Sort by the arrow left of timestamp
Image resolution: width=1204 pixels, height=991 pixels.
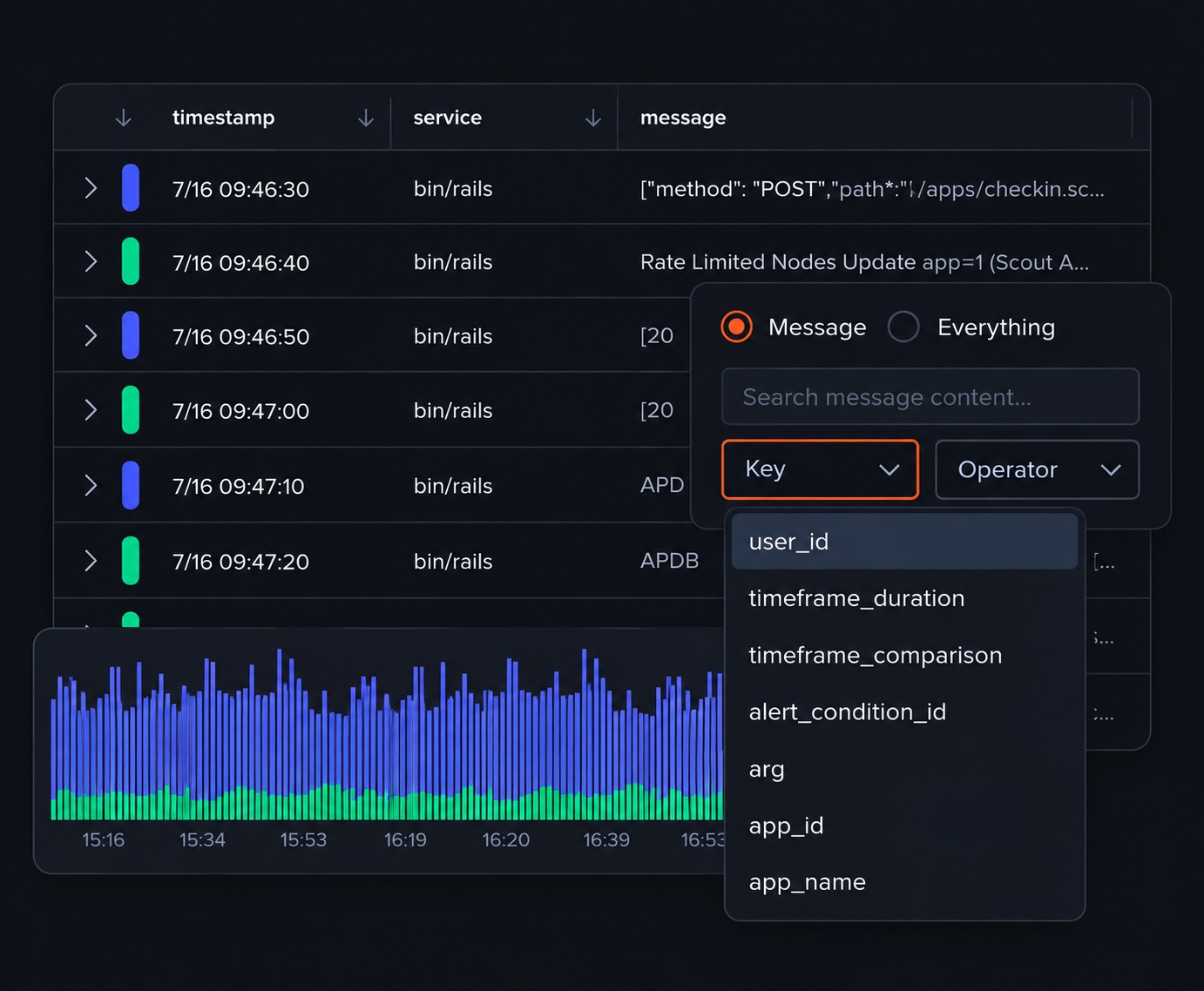(x=124, y=118)
